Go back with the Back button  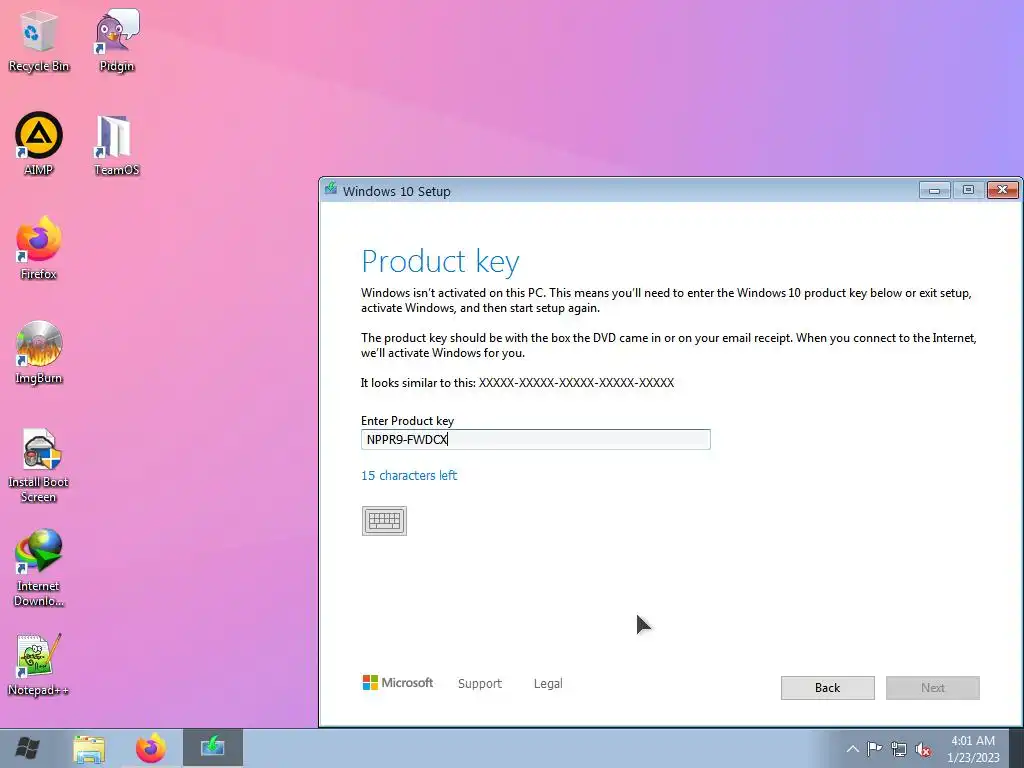pos(827,688)
